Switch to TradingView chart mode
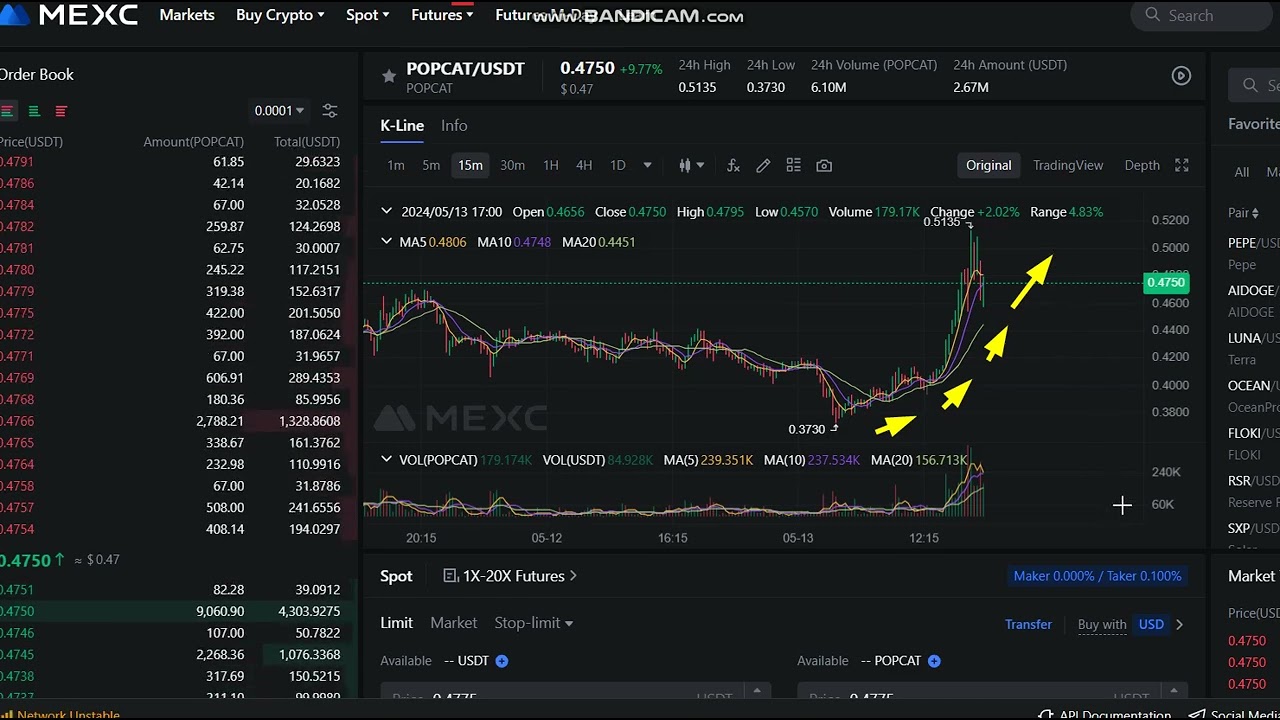The height and width of the screenshot is (720, 1280). point(1068,165)
